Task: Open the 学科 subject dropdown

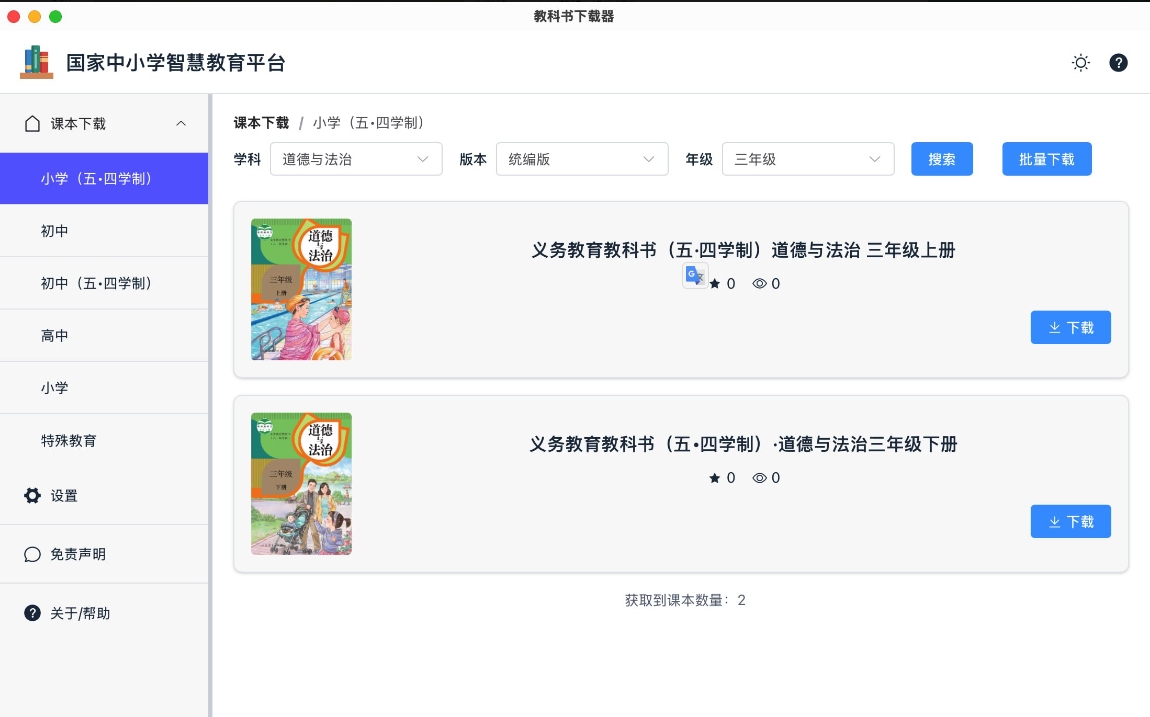Action: coord(356,158)
